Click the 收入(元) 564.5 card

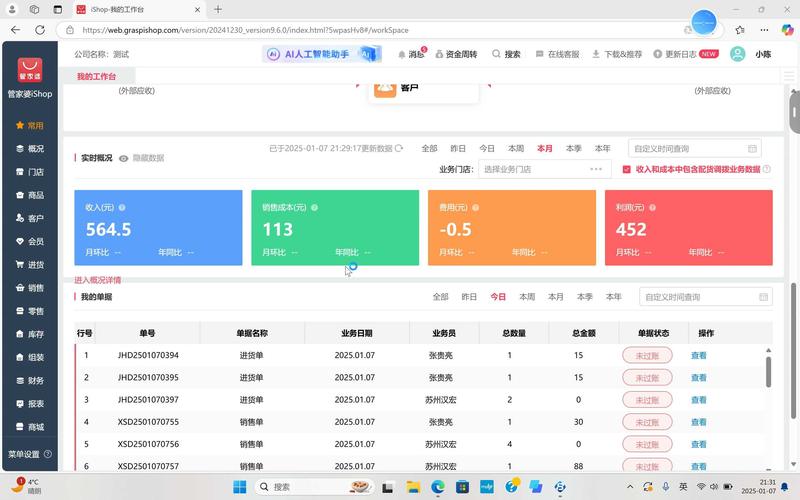click(158, 228)
